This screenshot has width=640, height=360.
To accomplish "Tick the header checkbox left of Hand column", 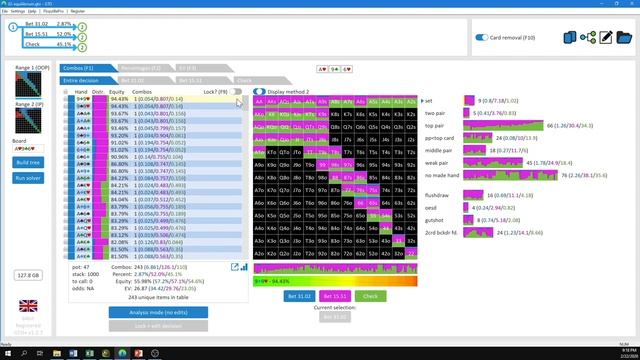I will tap(66, 92).
